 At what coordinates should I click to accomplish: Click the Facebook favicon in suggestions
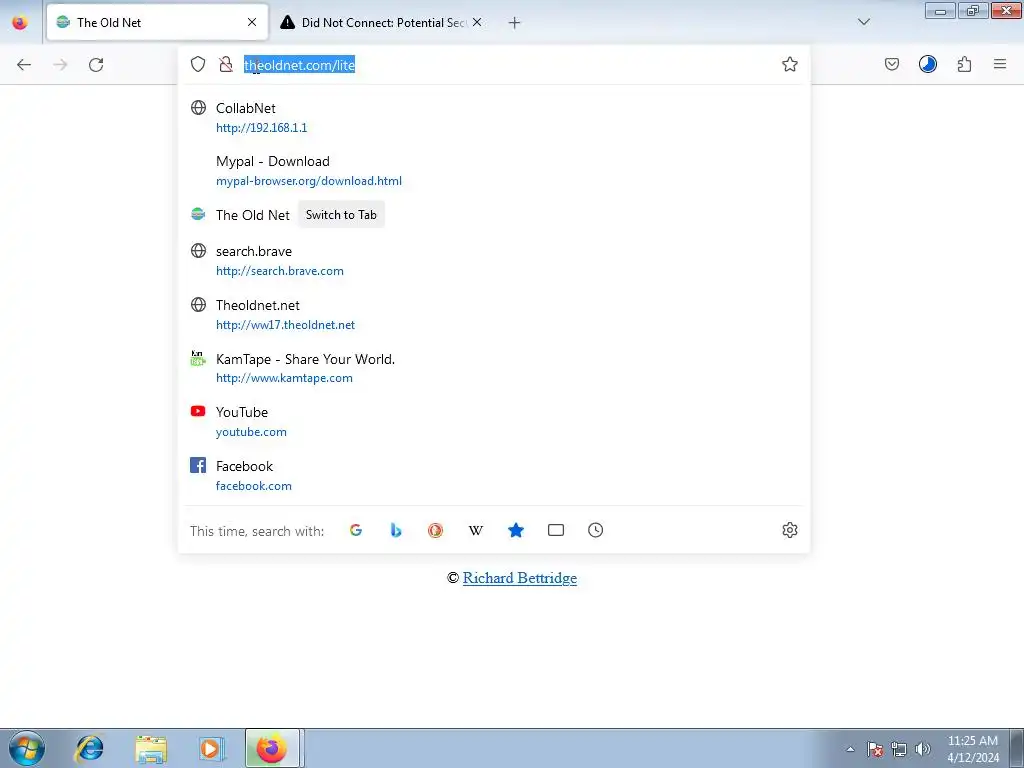click(x=198, y=465)
